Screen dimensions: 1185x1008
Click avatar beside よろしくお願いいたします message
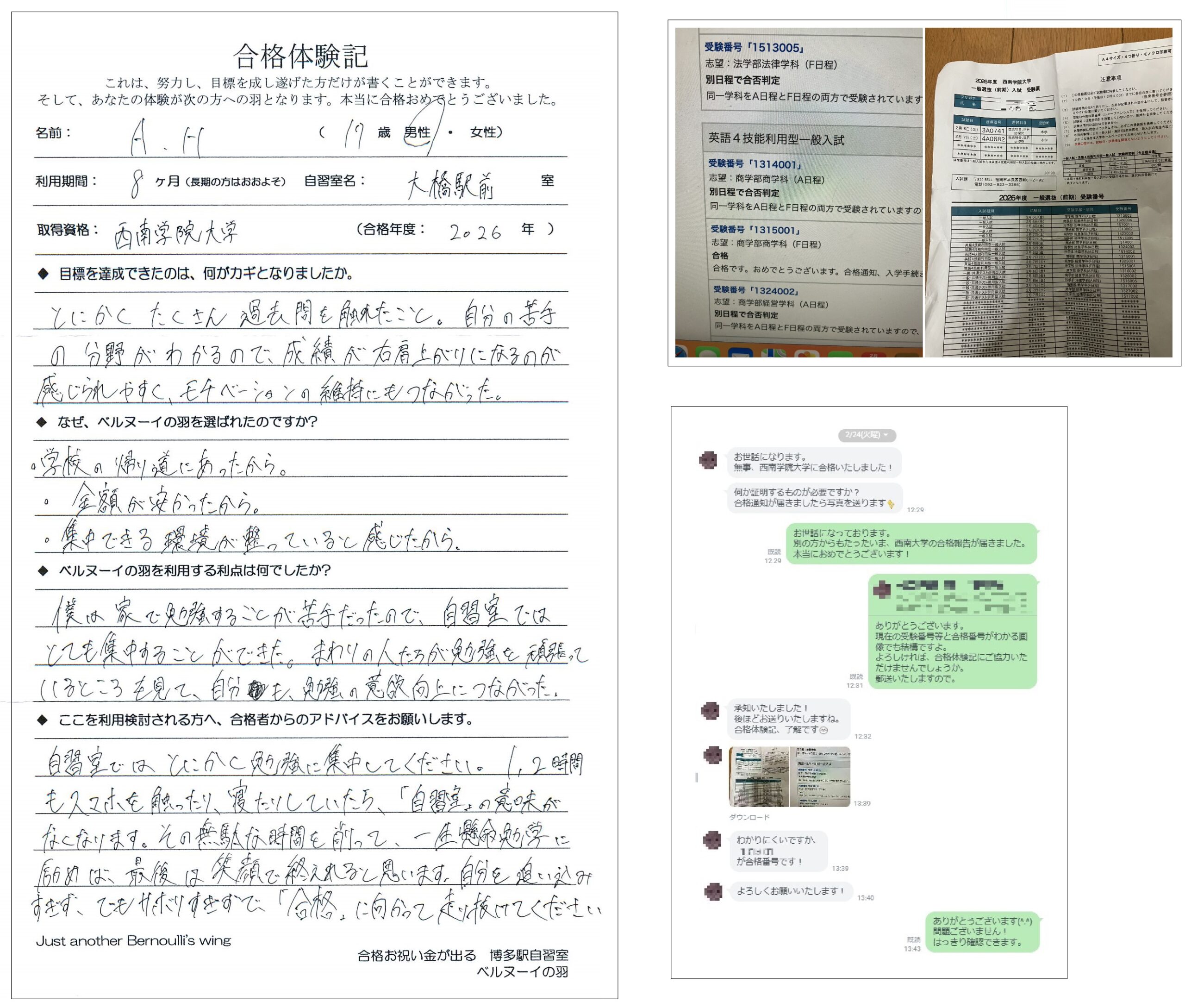click(713, 891)
